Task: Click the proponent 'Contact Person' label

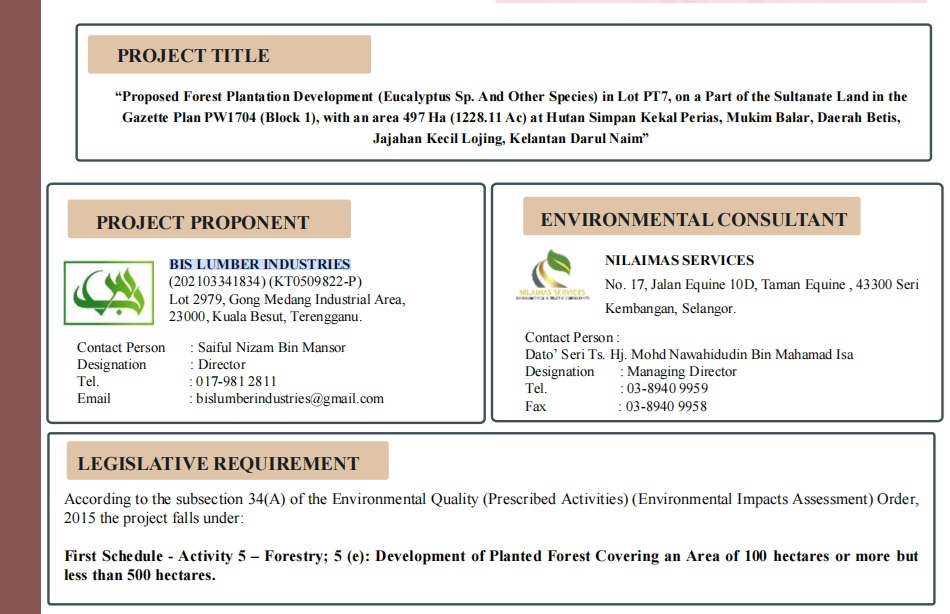Action: click(121, 347)
